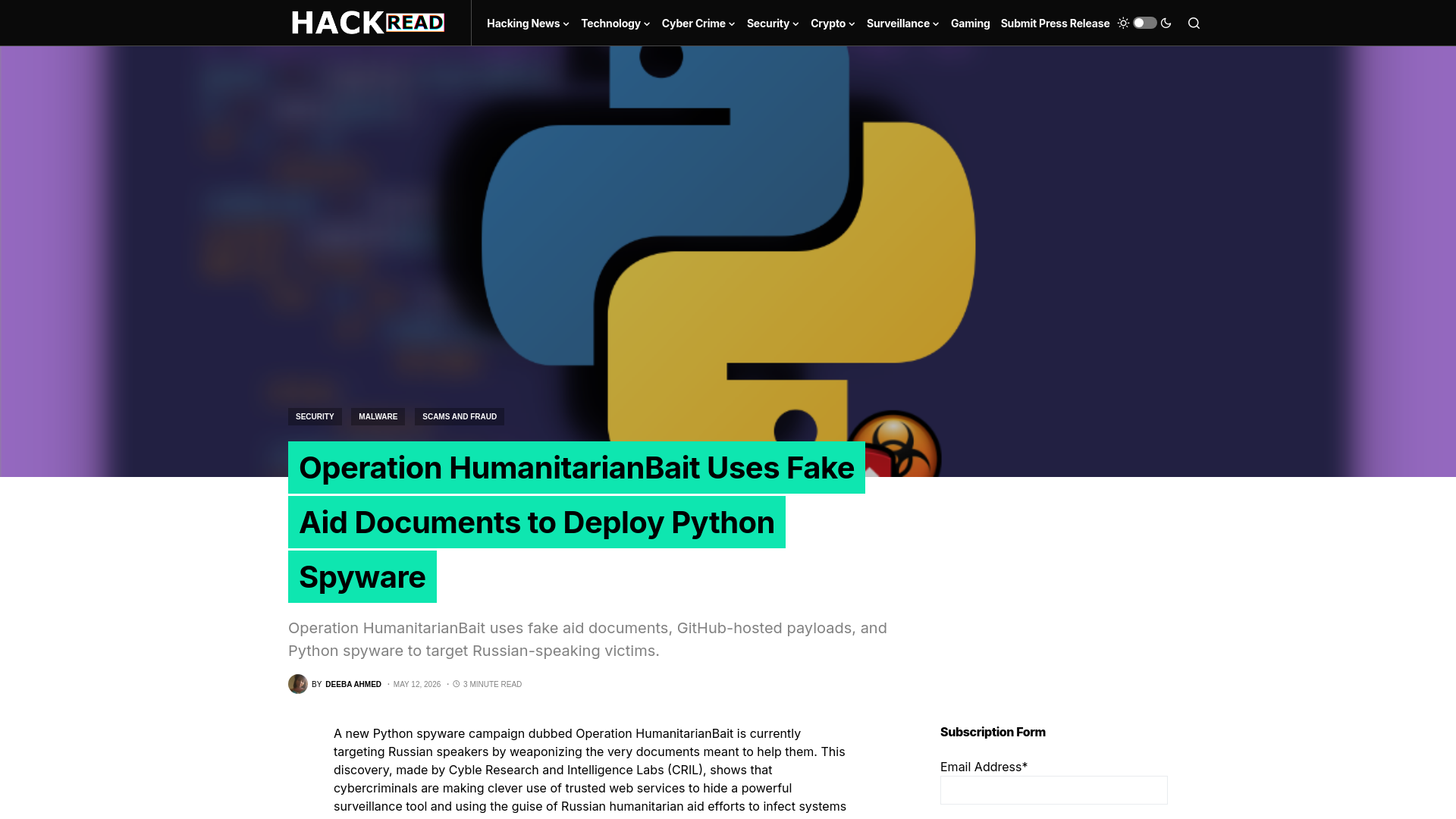Open the SCAMS AND FRAUD tag
1456x819 pixels.
pyautogui.click(x=460, y=416)
